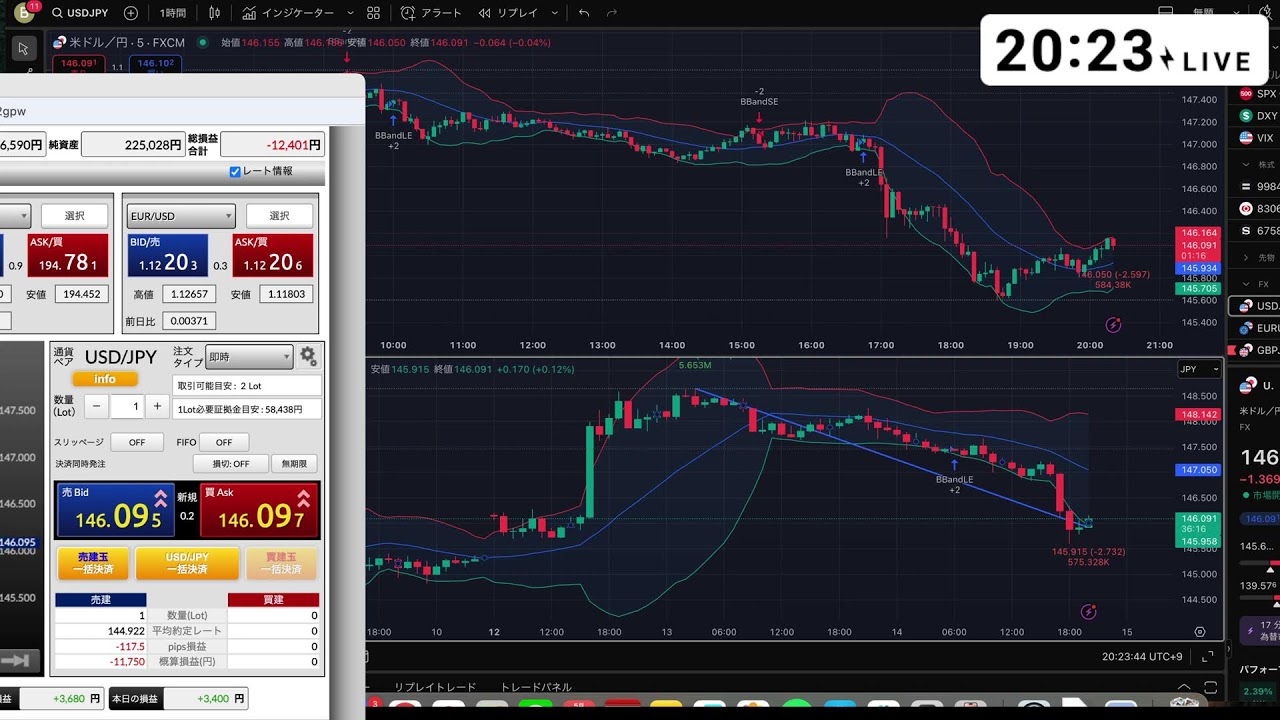
Task: Click 取引可能目安: 2 Lot text
Action: click(x=220, y=385)
